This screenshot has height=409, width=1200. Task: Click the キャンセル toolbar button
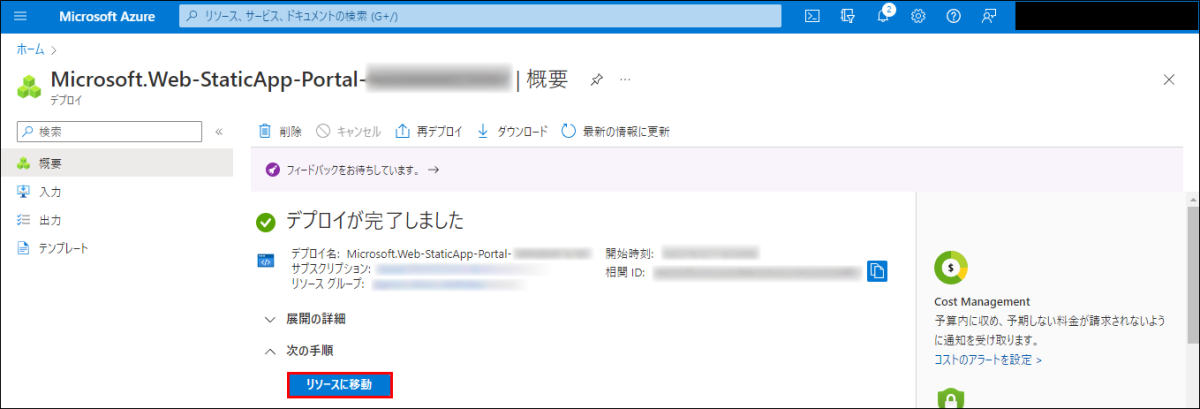pos(348,131)
